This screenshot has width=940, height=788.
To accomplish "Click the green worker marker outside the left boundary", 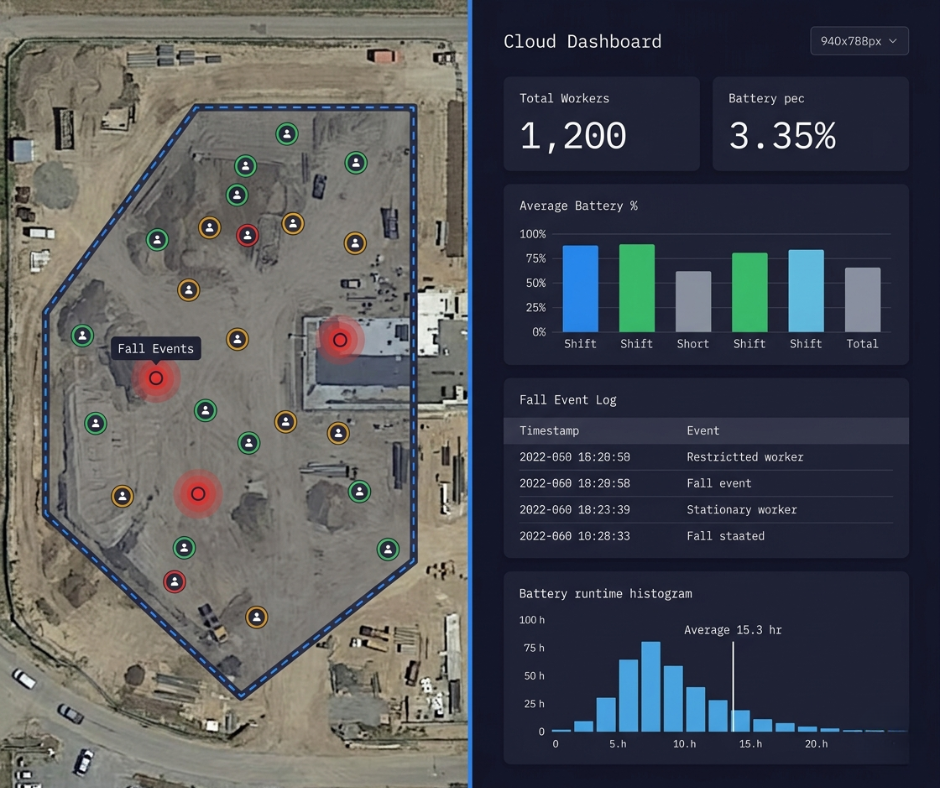I will tap(84, 336).
